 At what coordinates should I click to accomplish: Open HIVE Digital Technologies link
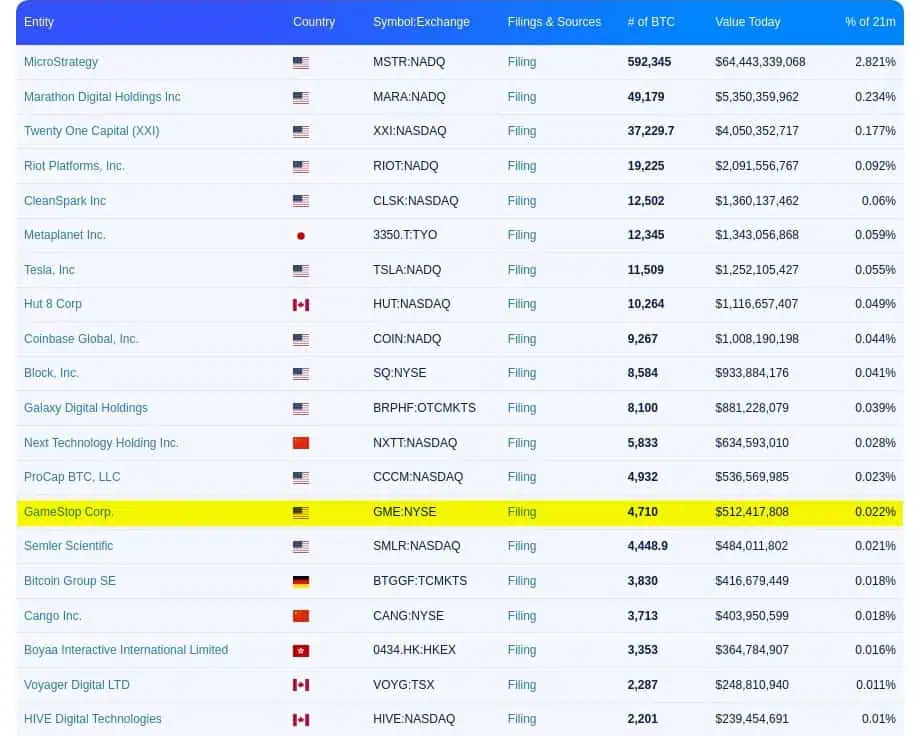pyautogui.click(x=93, y=719)
